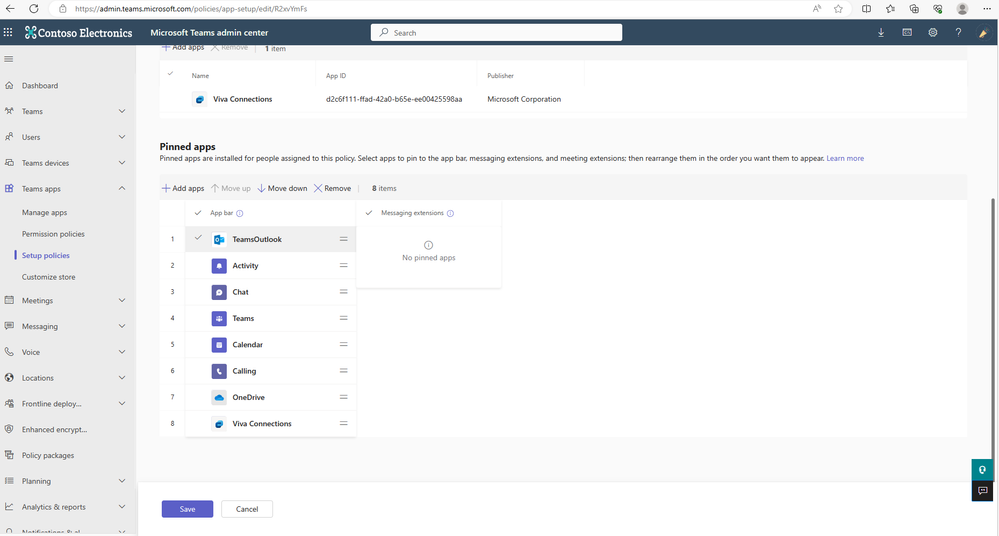
Task: Open the teal help assistant icon
Action: [x=982, y=470]
